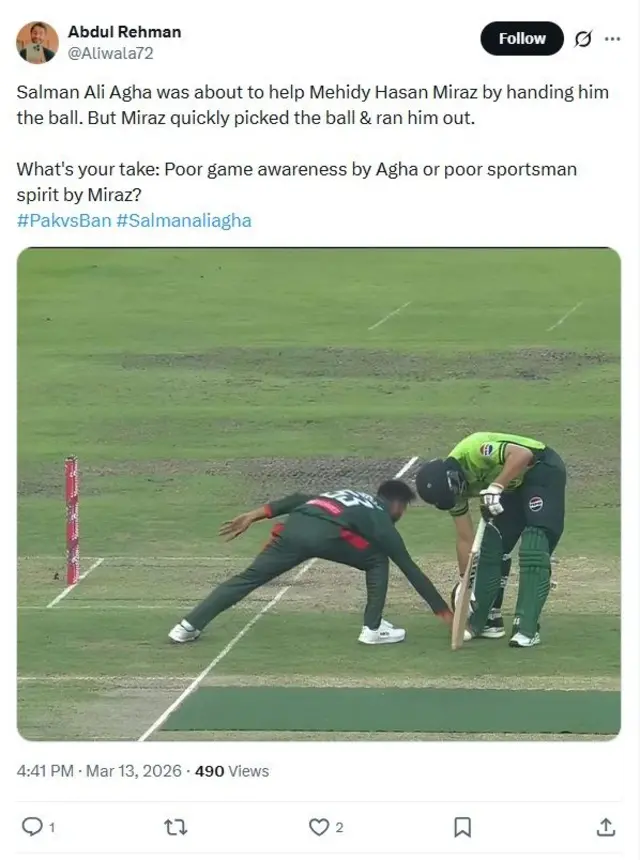Open the #PakvsBan hashtag
This screenshot has height=860, width=640.
pos(64,220)
